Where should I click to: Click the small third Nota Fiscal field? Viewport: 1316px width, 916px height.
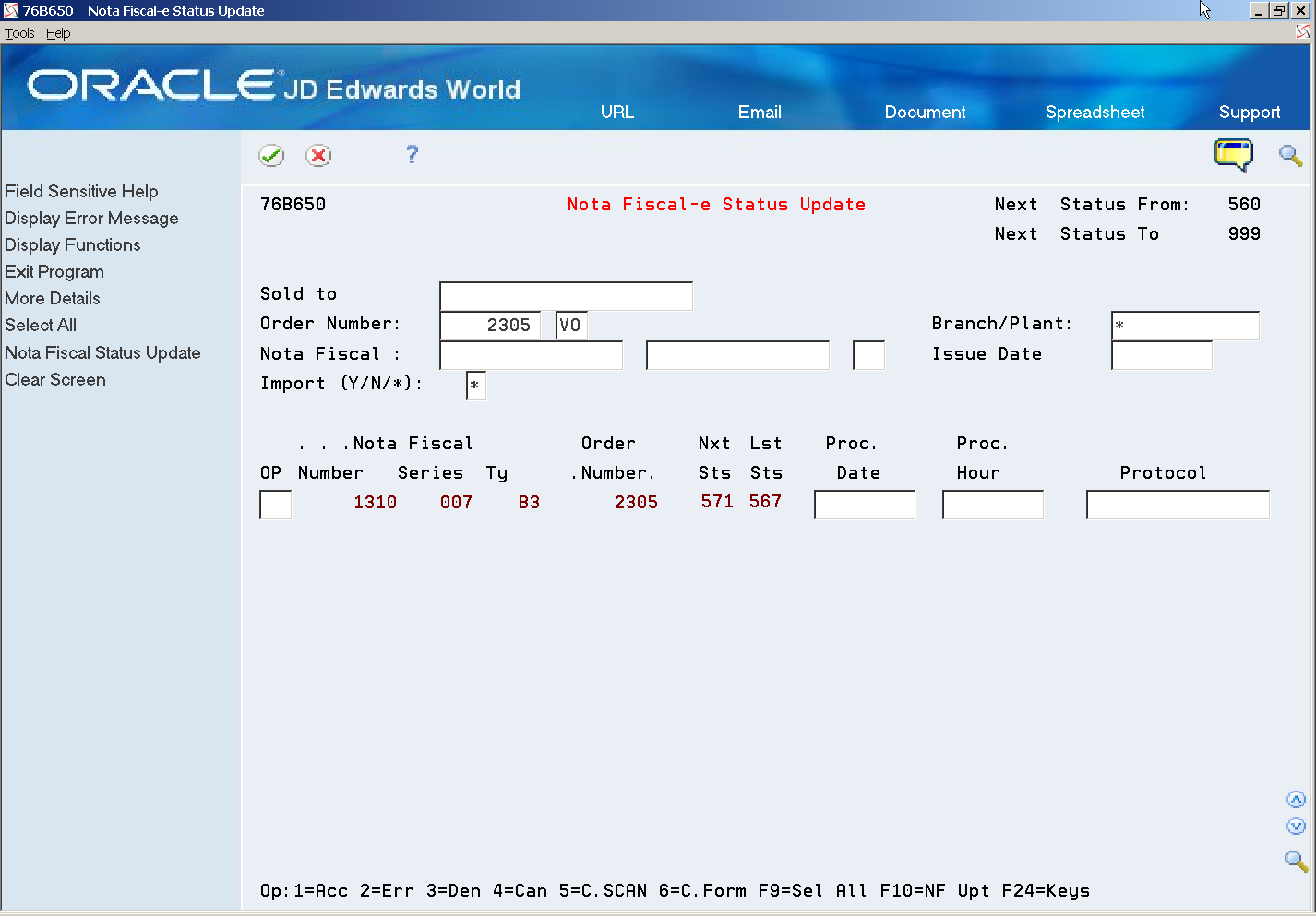click(869, 355)
